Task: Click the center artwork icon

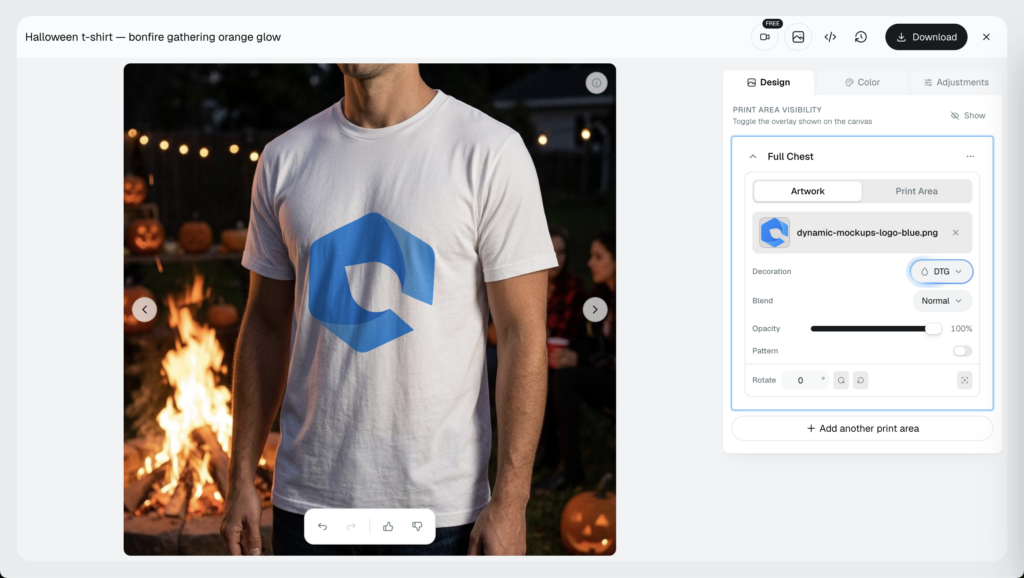Action: coord(965,380)
